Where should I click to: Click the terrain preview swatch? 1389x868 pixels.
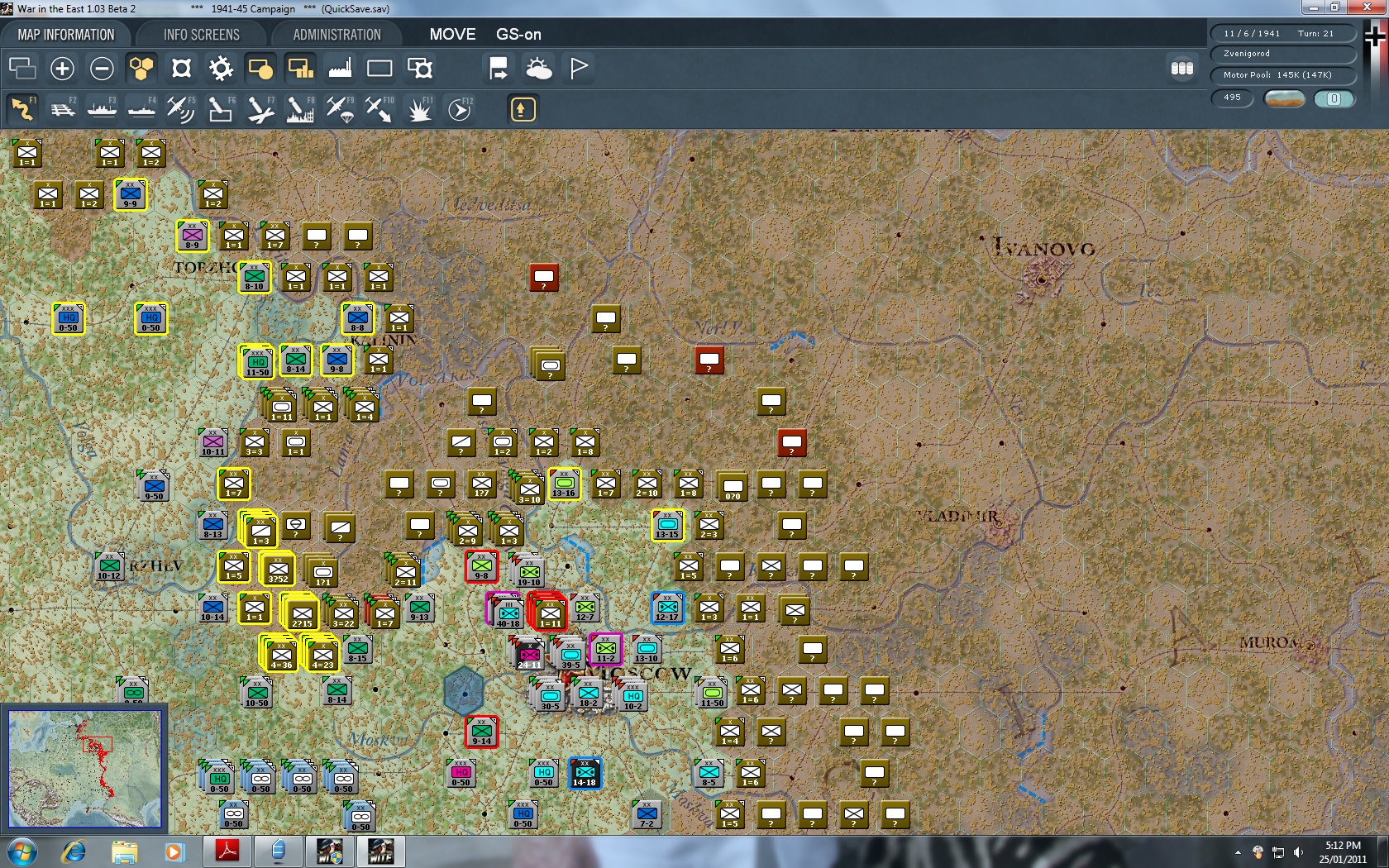coord(1285,98)
